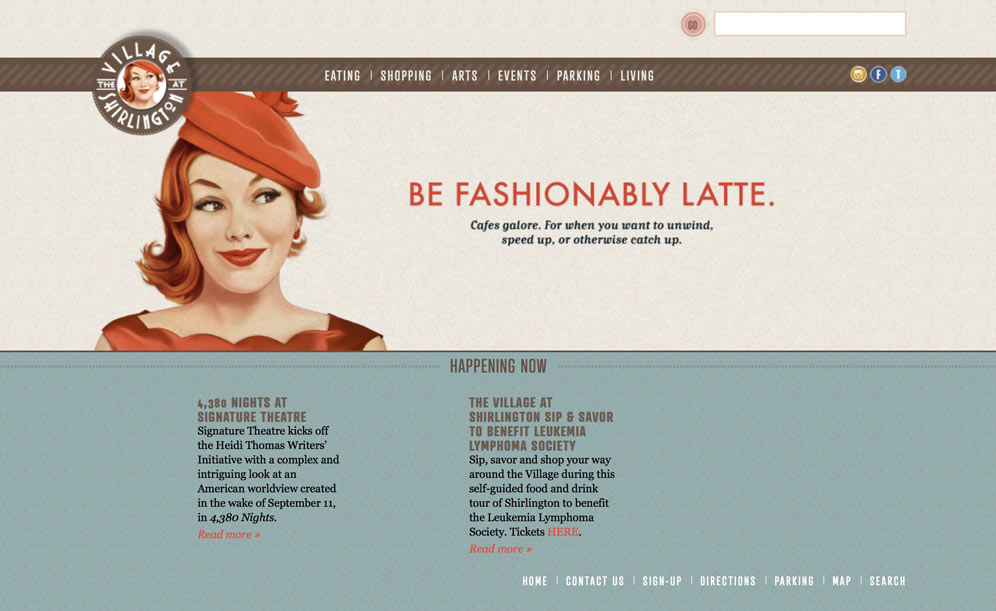This screenshot has height=611, width=996.
Task: Click the 'Cafes galore' tagline text
Action: click(591, 232)
